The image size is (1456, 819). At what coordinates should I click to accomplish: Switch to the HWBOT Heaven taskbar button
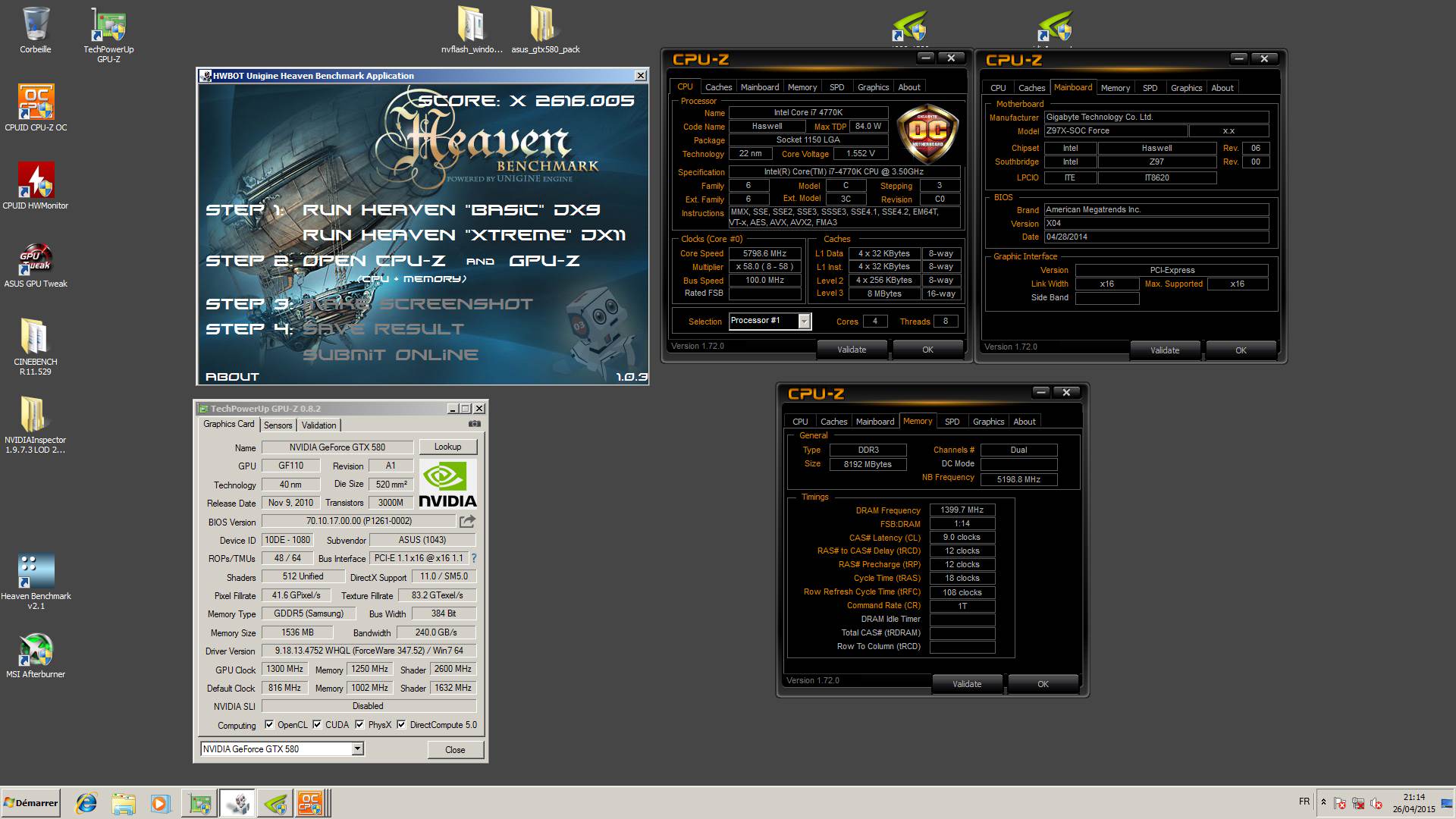(x=237, y=803)
